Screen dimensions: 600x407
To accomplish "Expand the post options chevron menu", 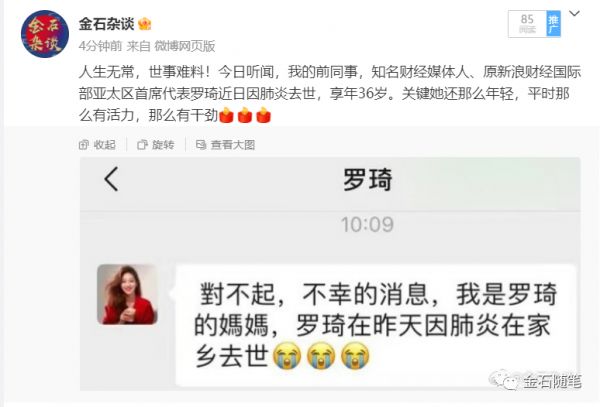I will 574,14.
